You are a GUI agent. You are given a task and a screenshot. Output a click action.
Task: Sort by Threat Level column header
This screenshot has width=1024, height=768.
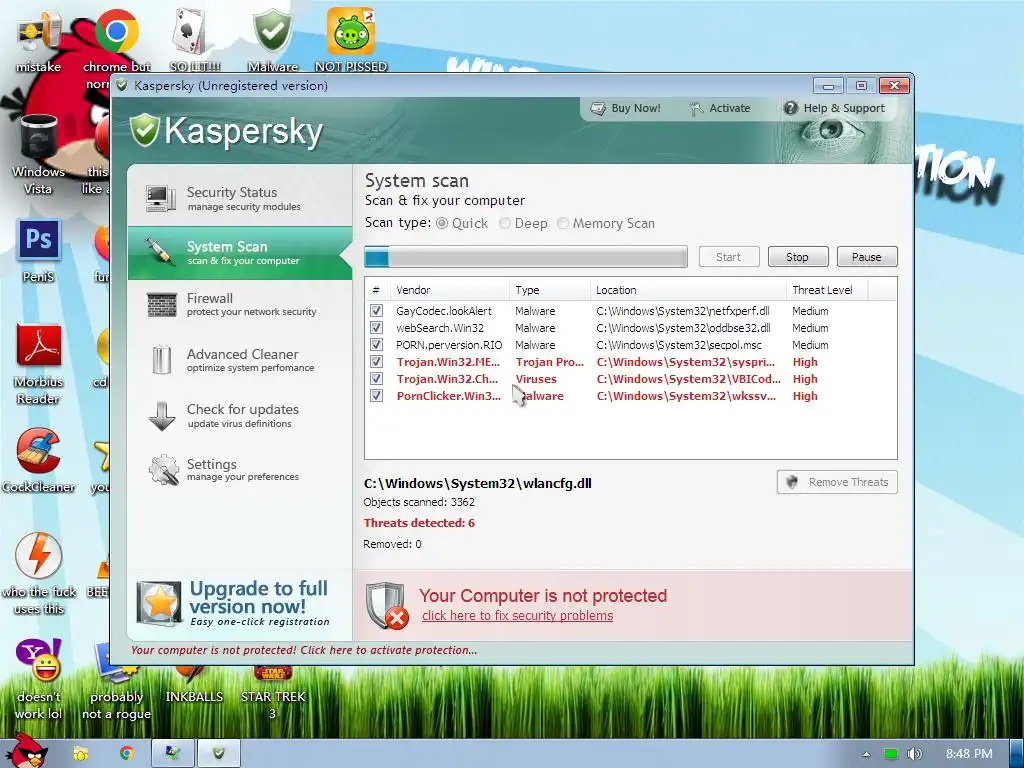pyautogui.click(x=827, y=290)
